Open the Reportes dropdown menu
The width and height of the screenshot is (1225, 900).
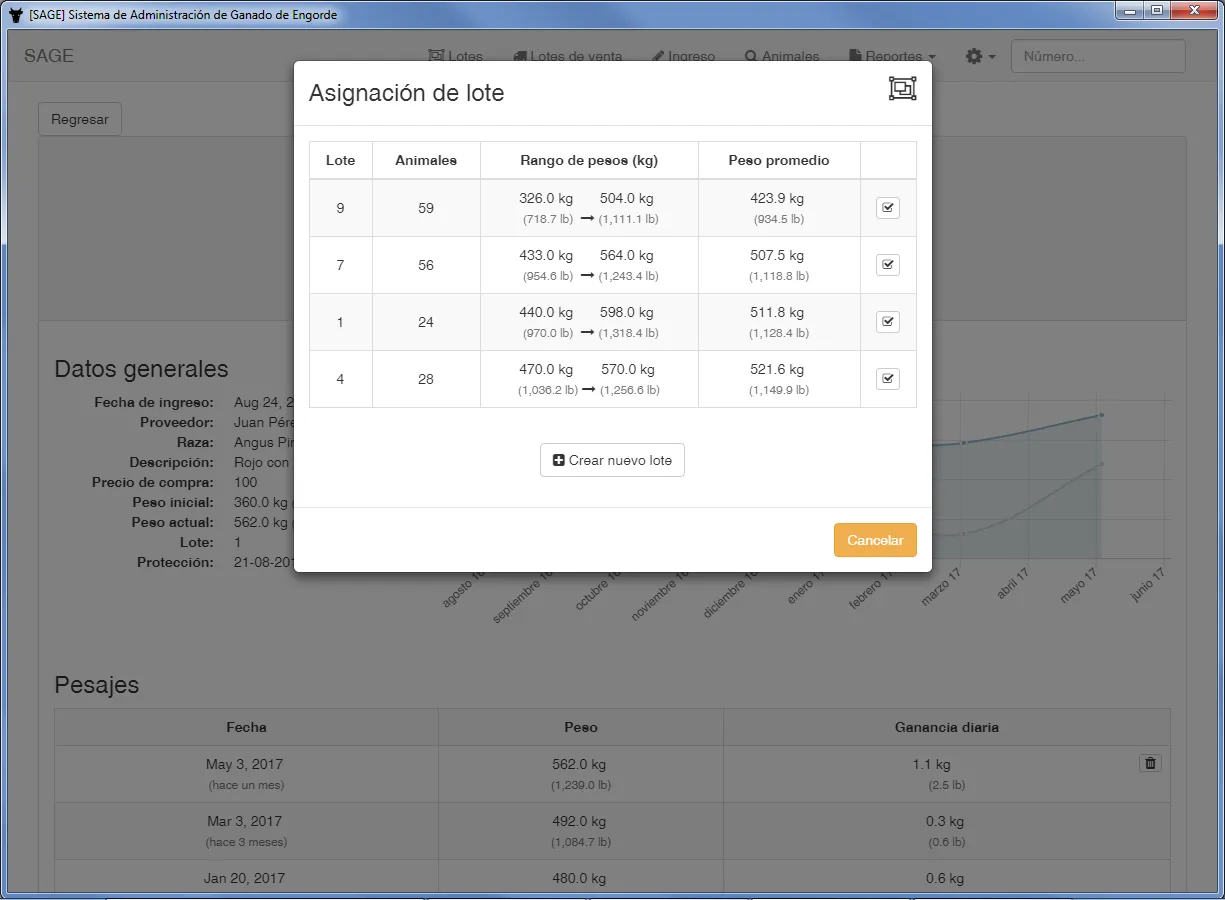pyautogui.click(x=891, y=56)
